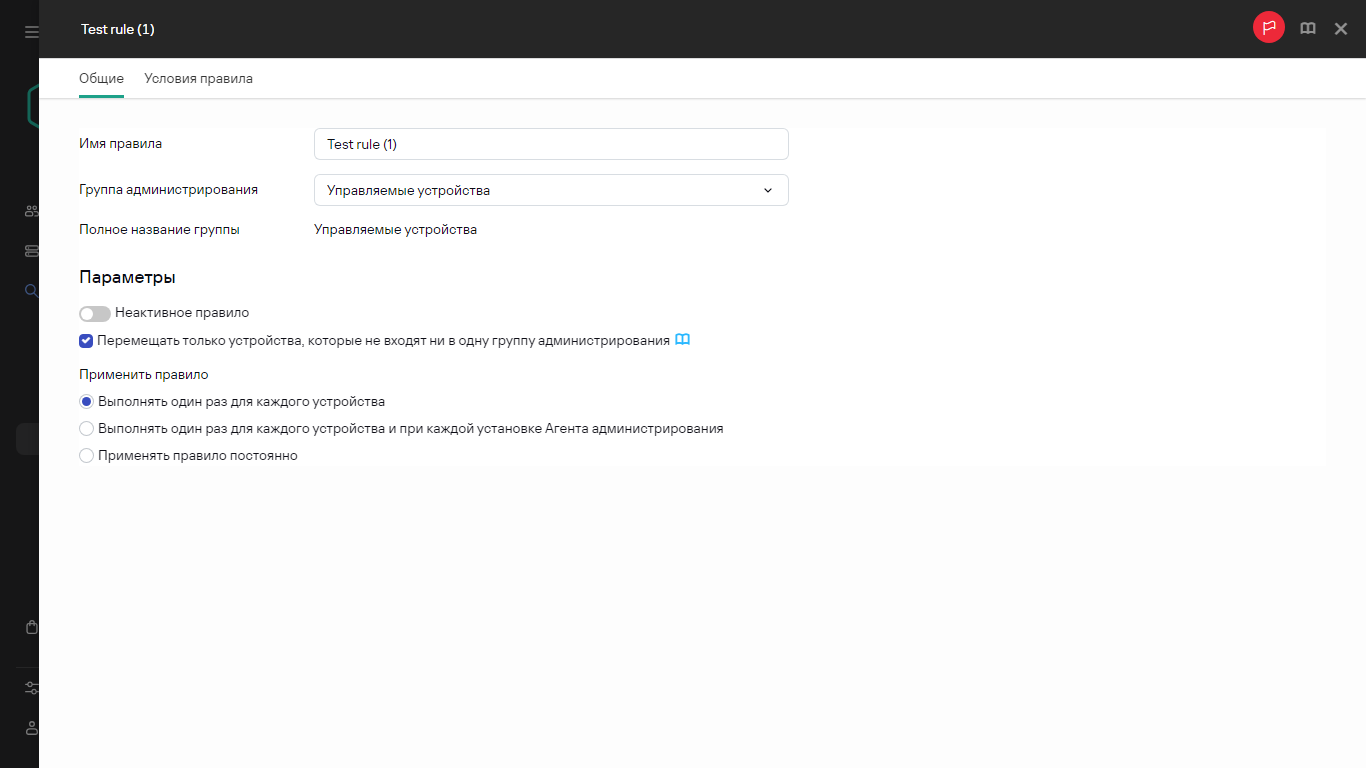Click the chevron arrow of Управляемые устройства
Screen dimensions: 1366x768
pyautogui.click(x=768, y=190)
